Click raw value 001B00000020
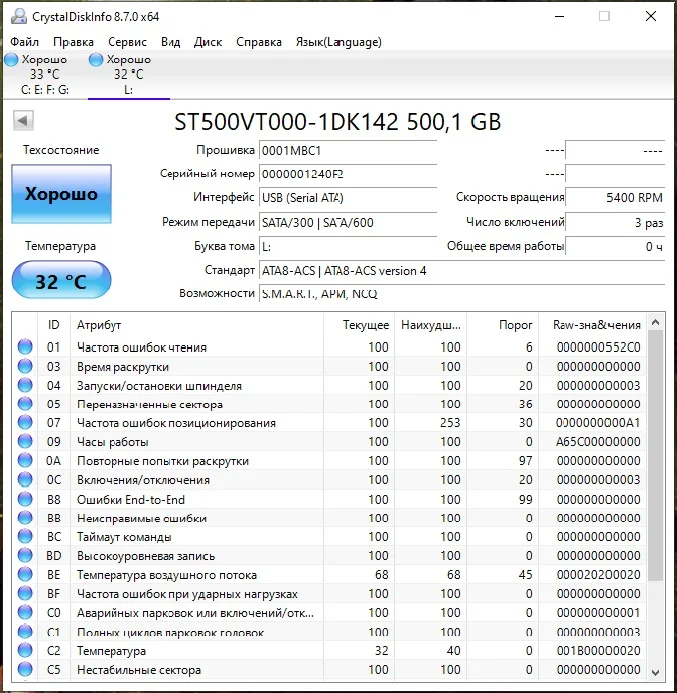Image resolution: width=677 pixels, height=693 pixels. (598, 651)
